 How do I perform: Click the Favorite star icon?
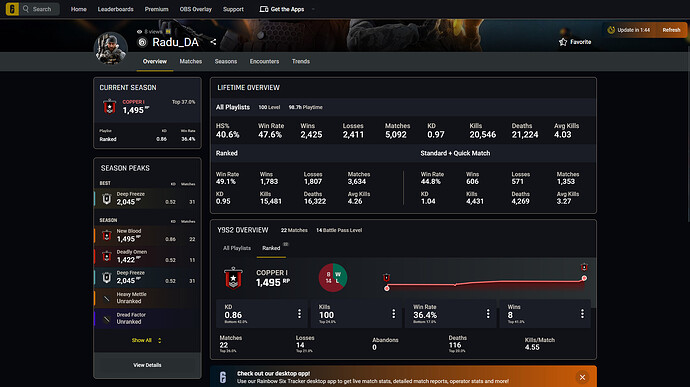[562, 42]
